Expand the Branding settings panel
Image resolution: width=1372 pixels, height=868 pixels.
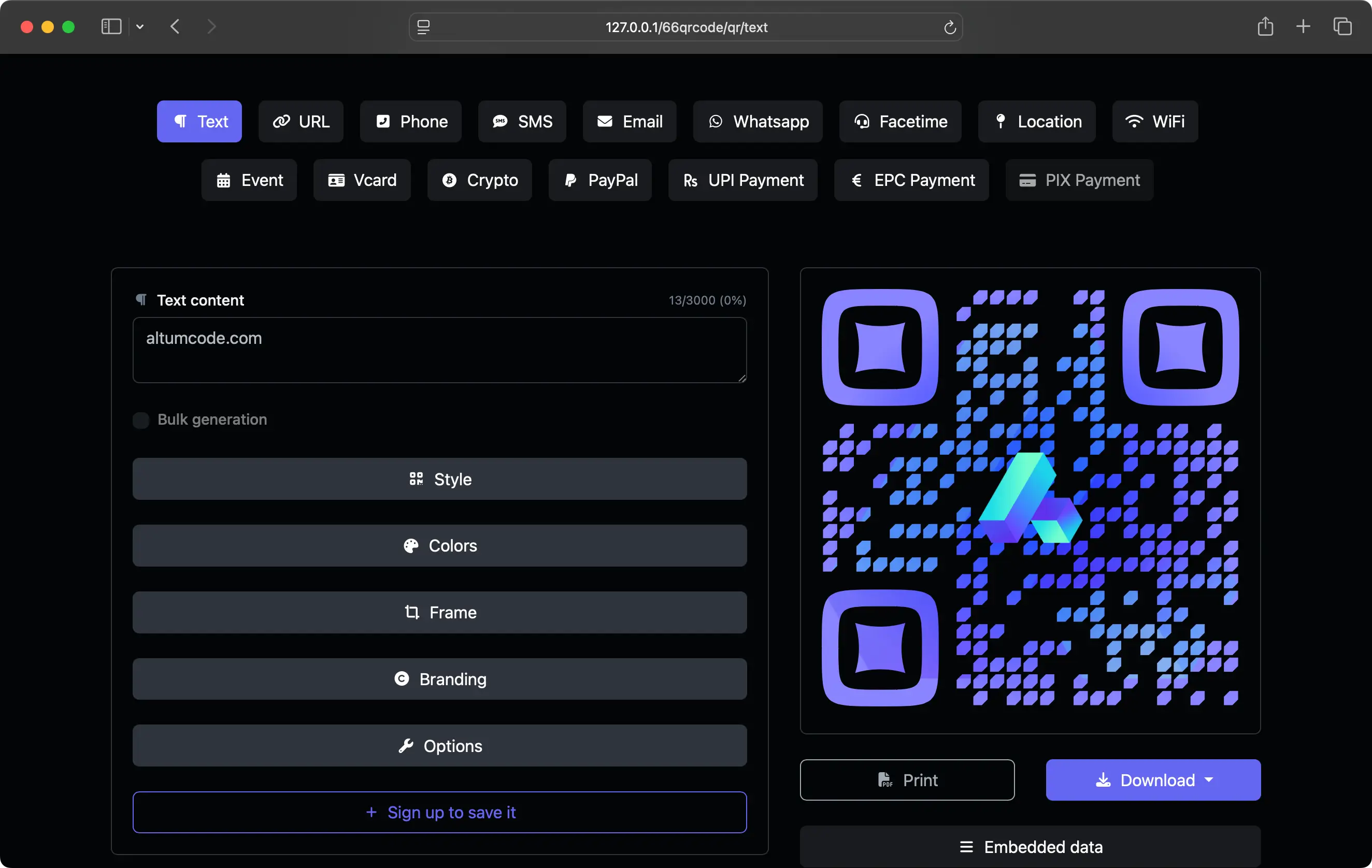(439, 679)
